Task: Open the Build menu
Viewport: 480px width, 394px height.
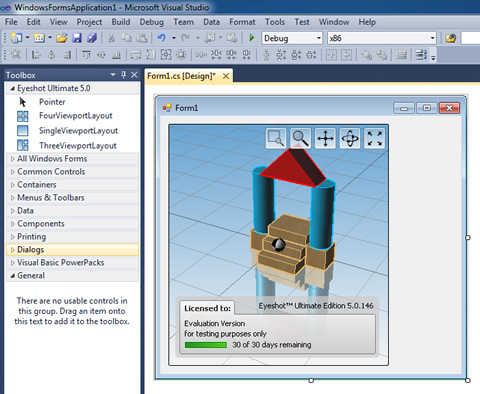Action: pyautogui.click(x=121, y=22)
